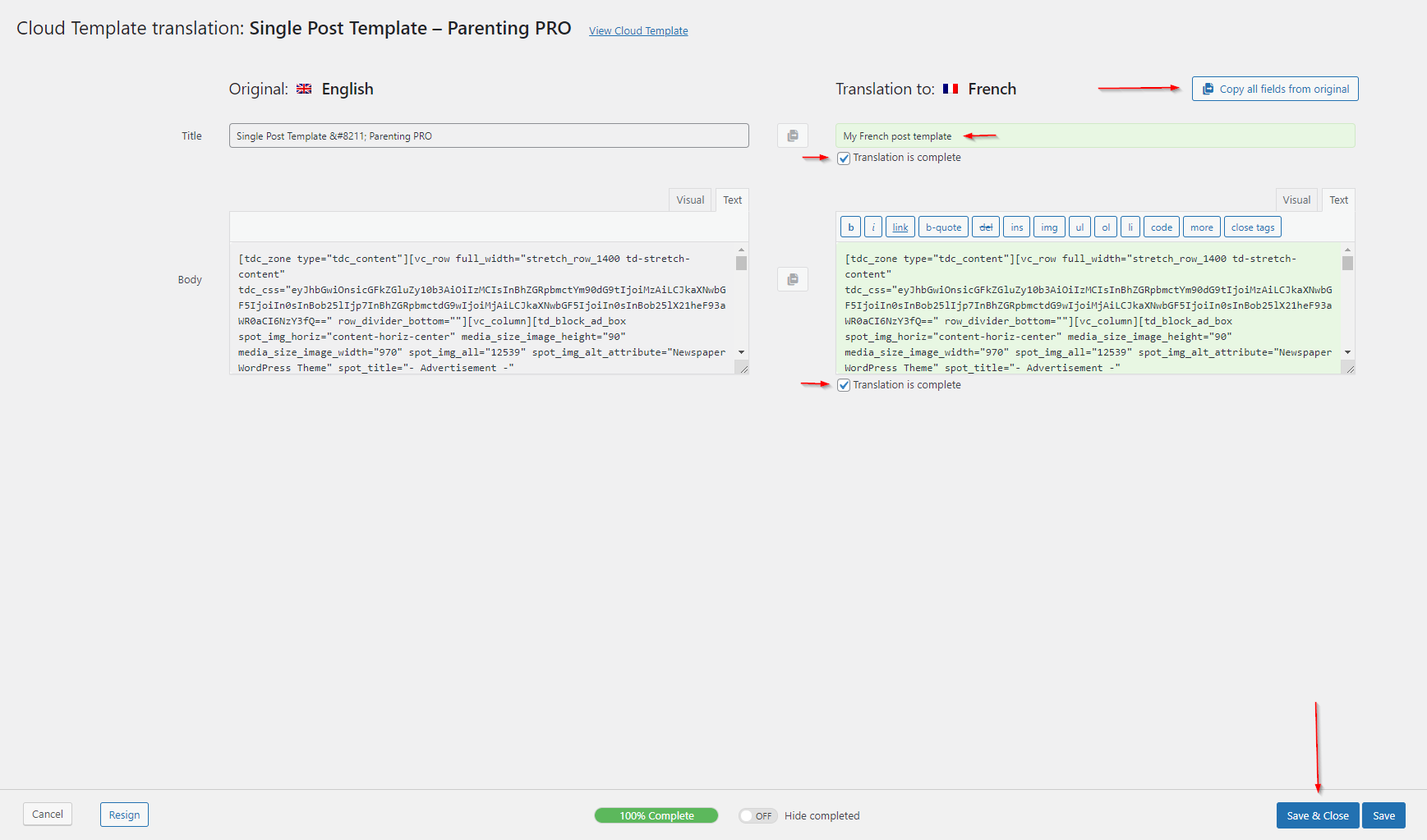Click Copy all fields from original

tap(1275, 89)
